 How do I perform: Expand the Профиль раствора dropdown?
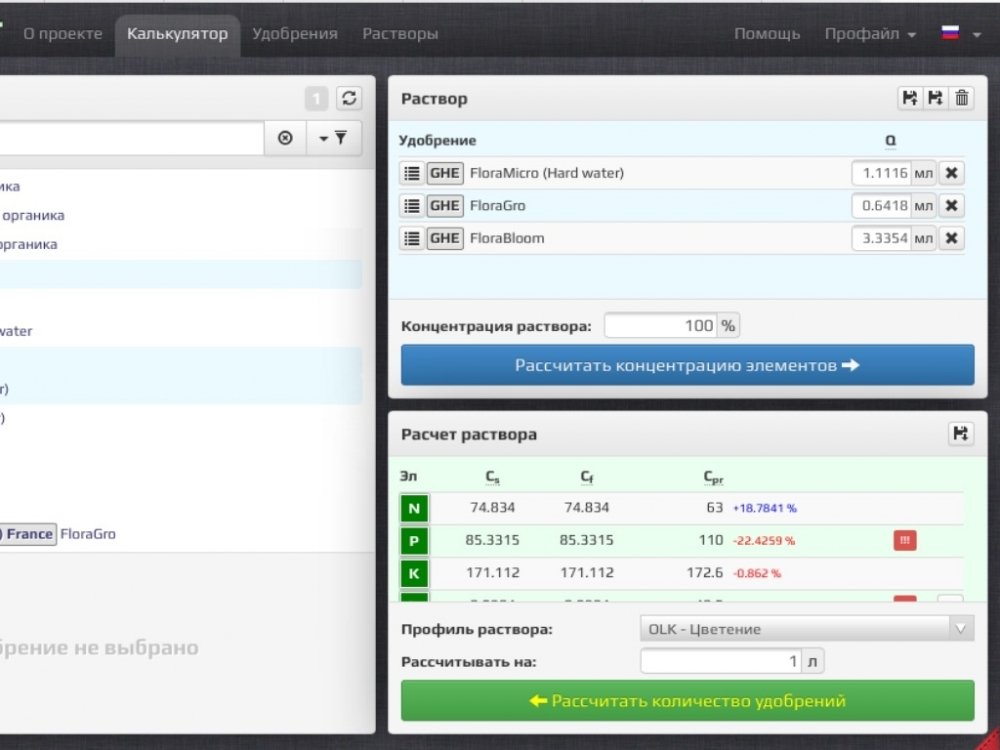tap(807, 629)
